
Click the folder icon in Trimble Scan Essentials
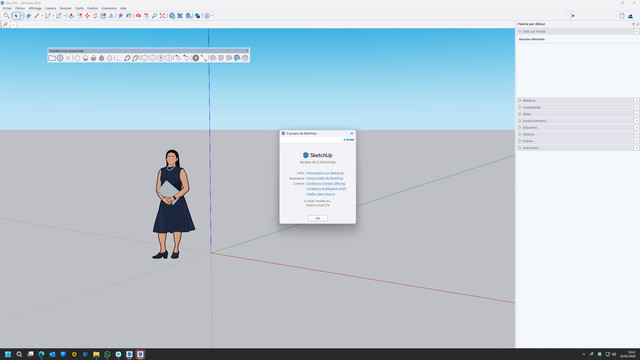click(x=52, y=58)
